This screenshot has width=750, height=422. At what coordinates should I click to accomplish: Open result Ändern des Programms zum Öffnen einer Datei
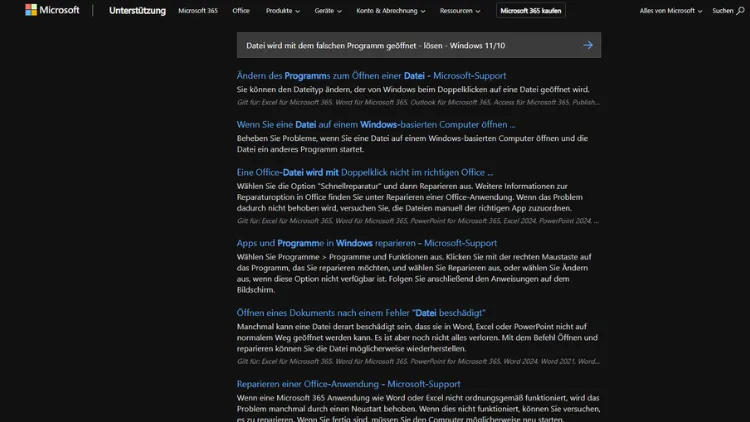371,75
